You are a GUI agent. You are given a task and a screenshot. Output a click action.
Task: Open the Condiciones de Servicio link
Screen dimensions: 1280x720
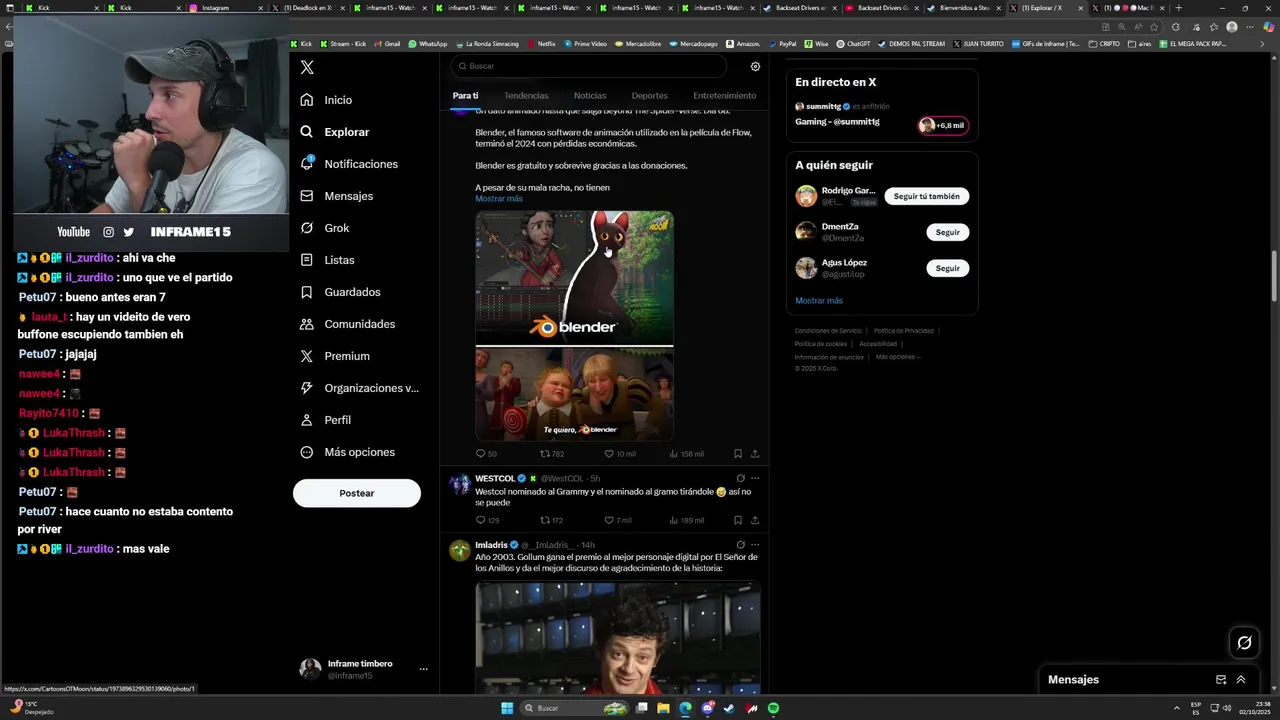pyautogui.click(x=828, y=331)
